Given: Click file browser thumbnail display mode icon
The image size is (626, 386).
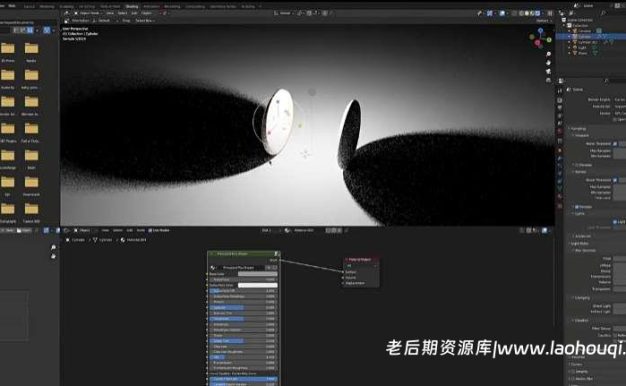Looking at the screenshot, I should pos(30,30).
